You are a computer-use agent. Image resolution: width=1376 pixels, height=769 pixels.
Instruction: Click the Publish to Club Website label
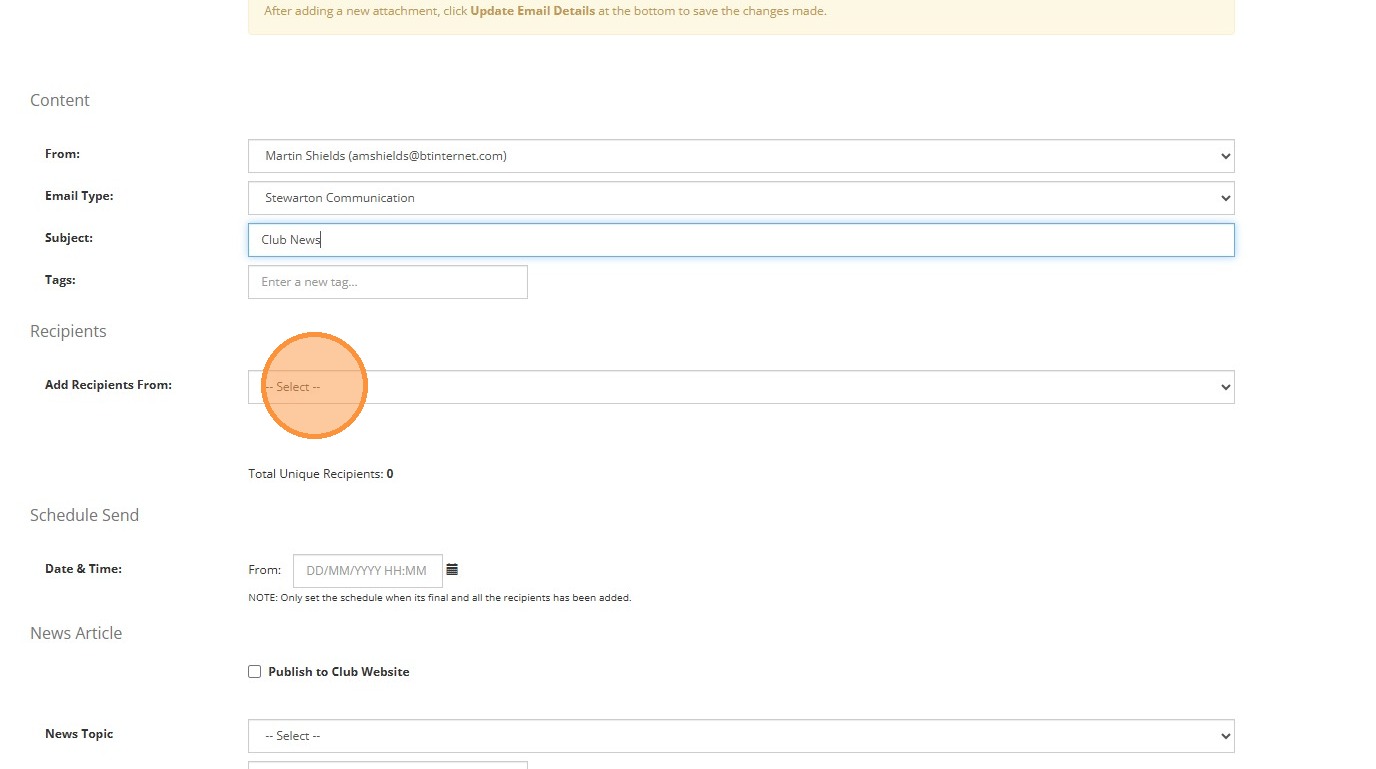tap(339, 672)
